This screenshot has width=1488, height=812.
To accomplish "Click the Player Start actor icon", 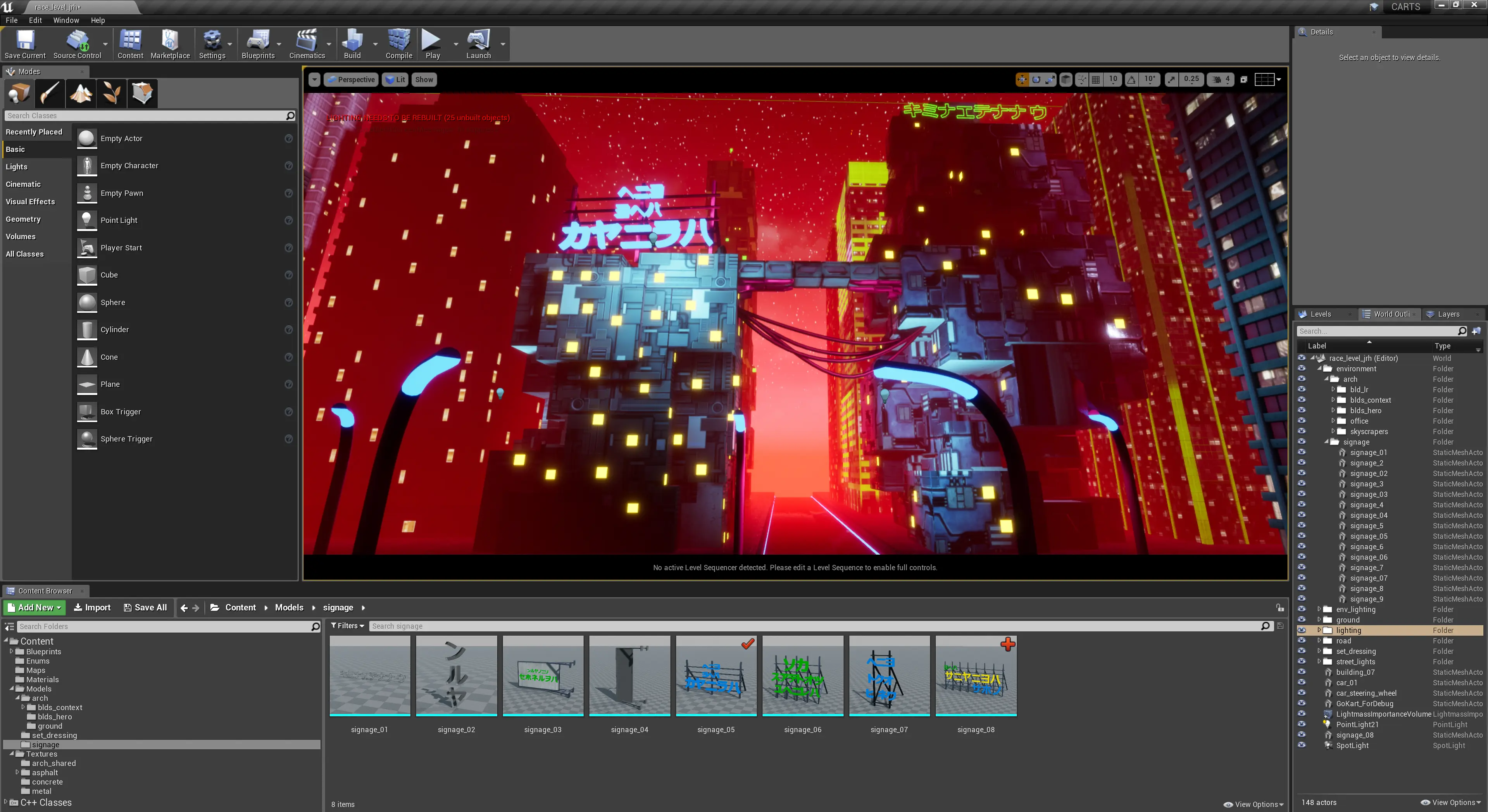I will (x=87, y=248).
